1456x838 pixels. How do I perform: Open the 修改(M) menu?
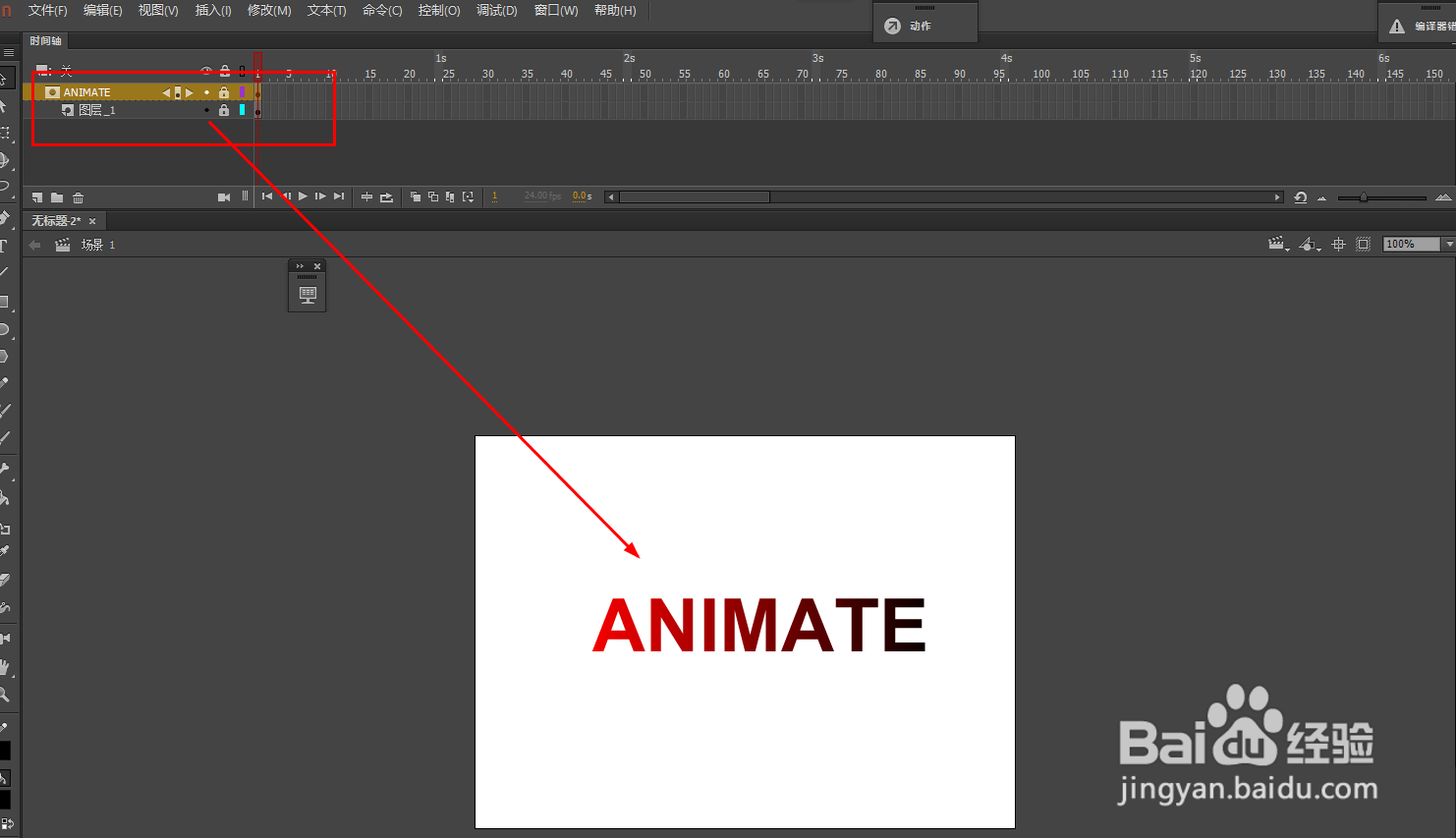[x=269, y=11]
